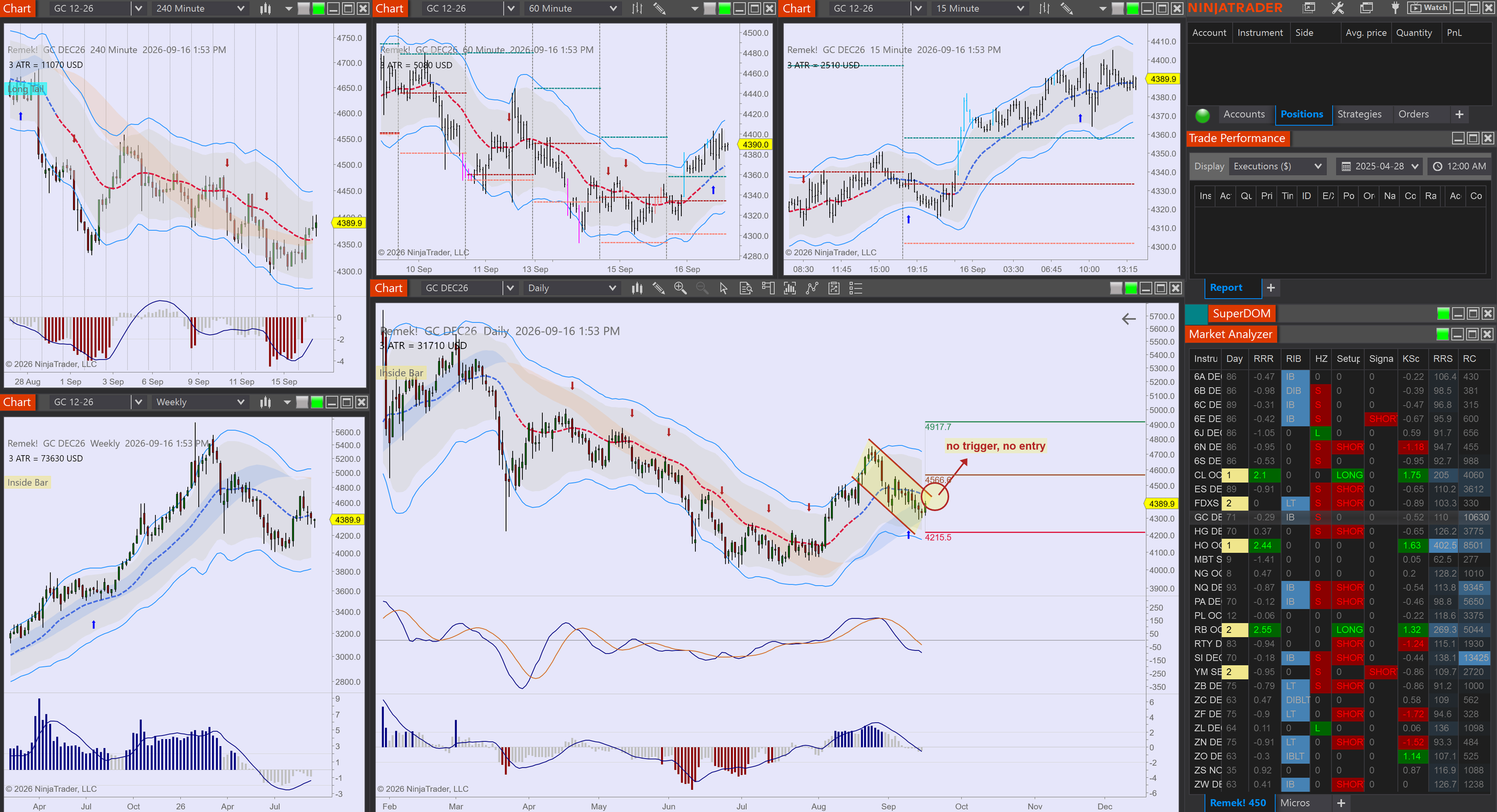Open the Daily interval dropdown
Viewport: 1497px width, 812px height.
point(572,288)
